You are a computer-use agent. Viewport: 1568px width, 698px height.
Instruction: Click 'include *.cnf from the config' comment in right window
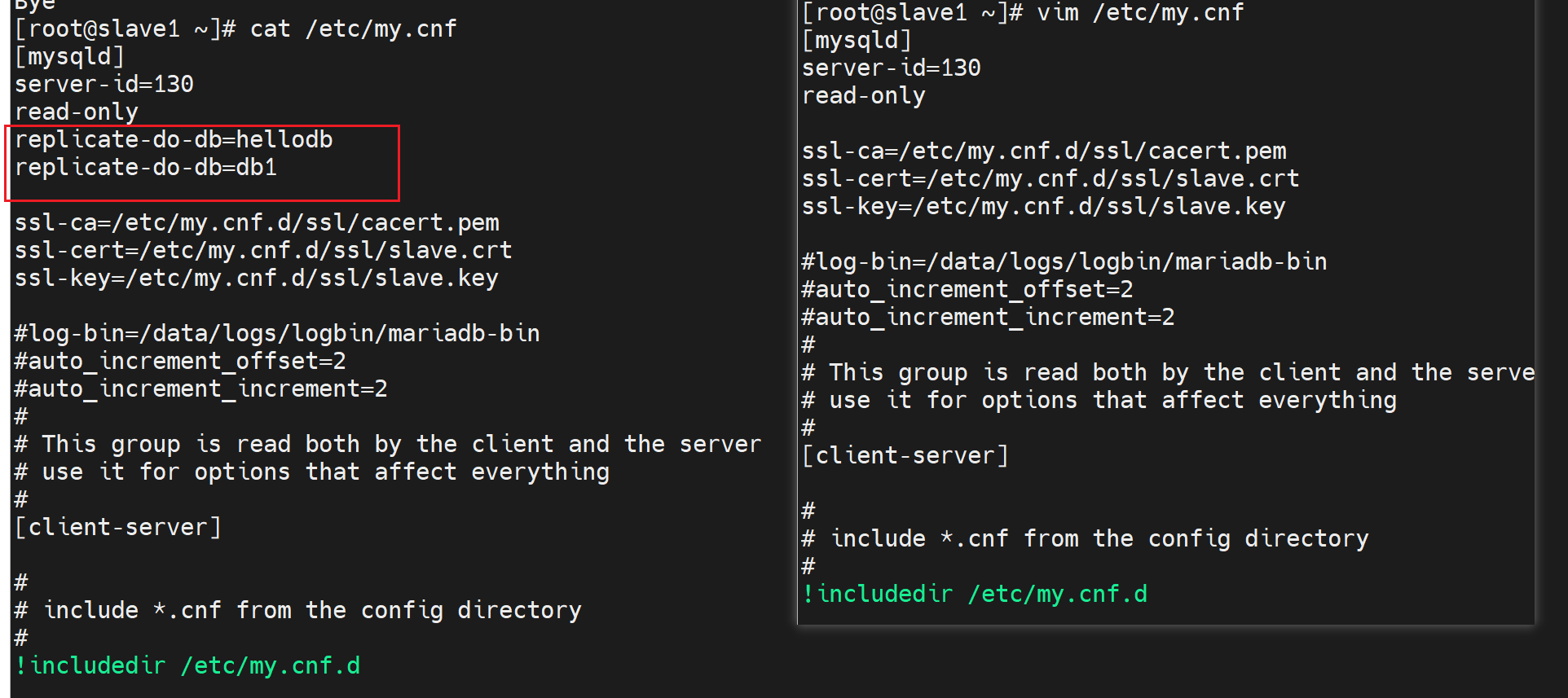1086,539
